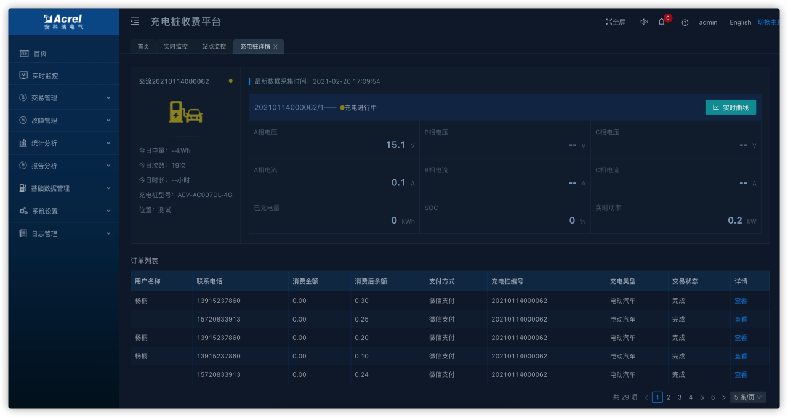
Task: Collapse the sidebar with the hamburger icon
Action: point(136,21)
